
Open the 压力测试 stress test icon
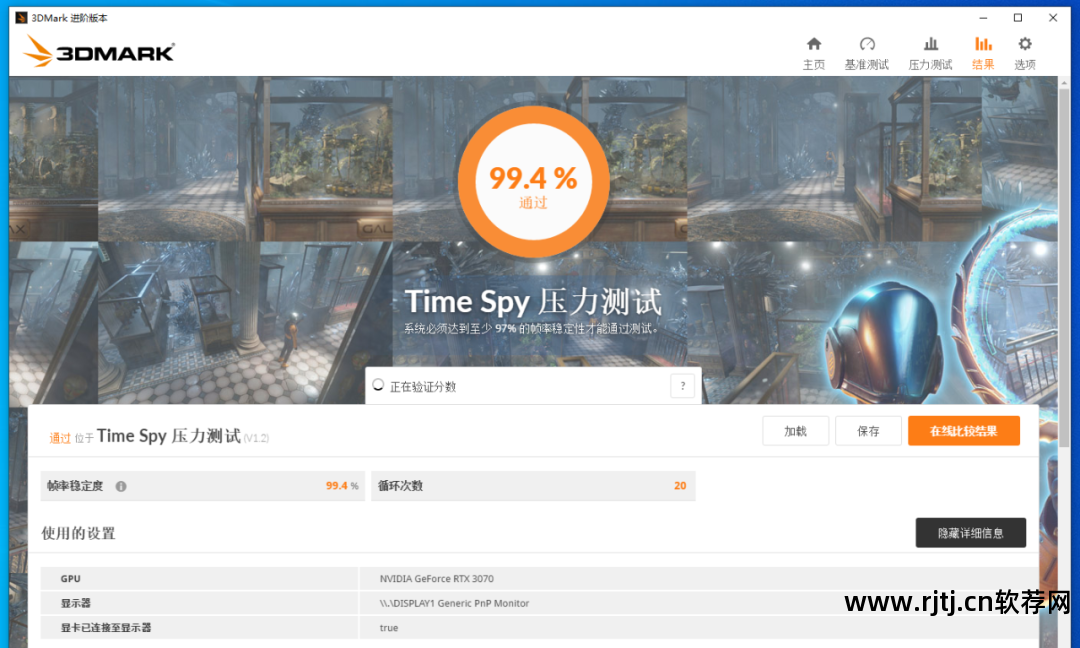coord(931,44)
